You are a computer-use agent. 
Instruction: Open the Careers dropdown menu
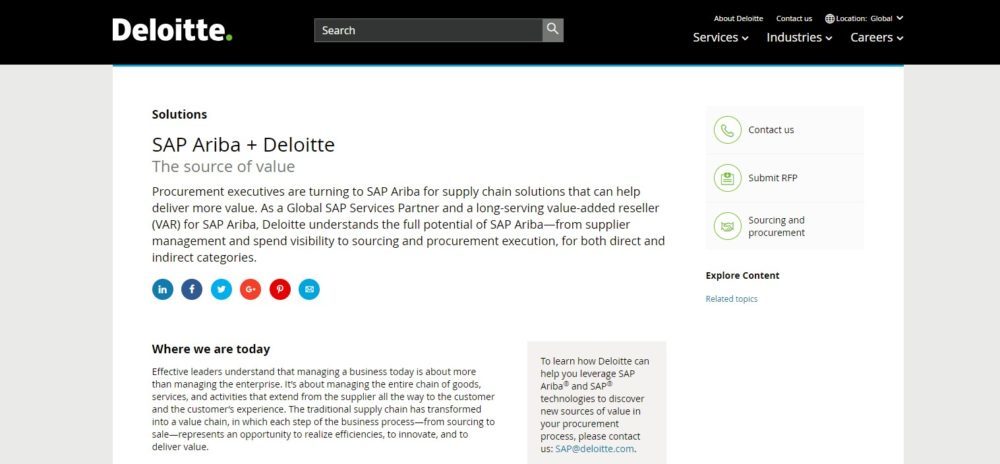click(x=877, y=38)
